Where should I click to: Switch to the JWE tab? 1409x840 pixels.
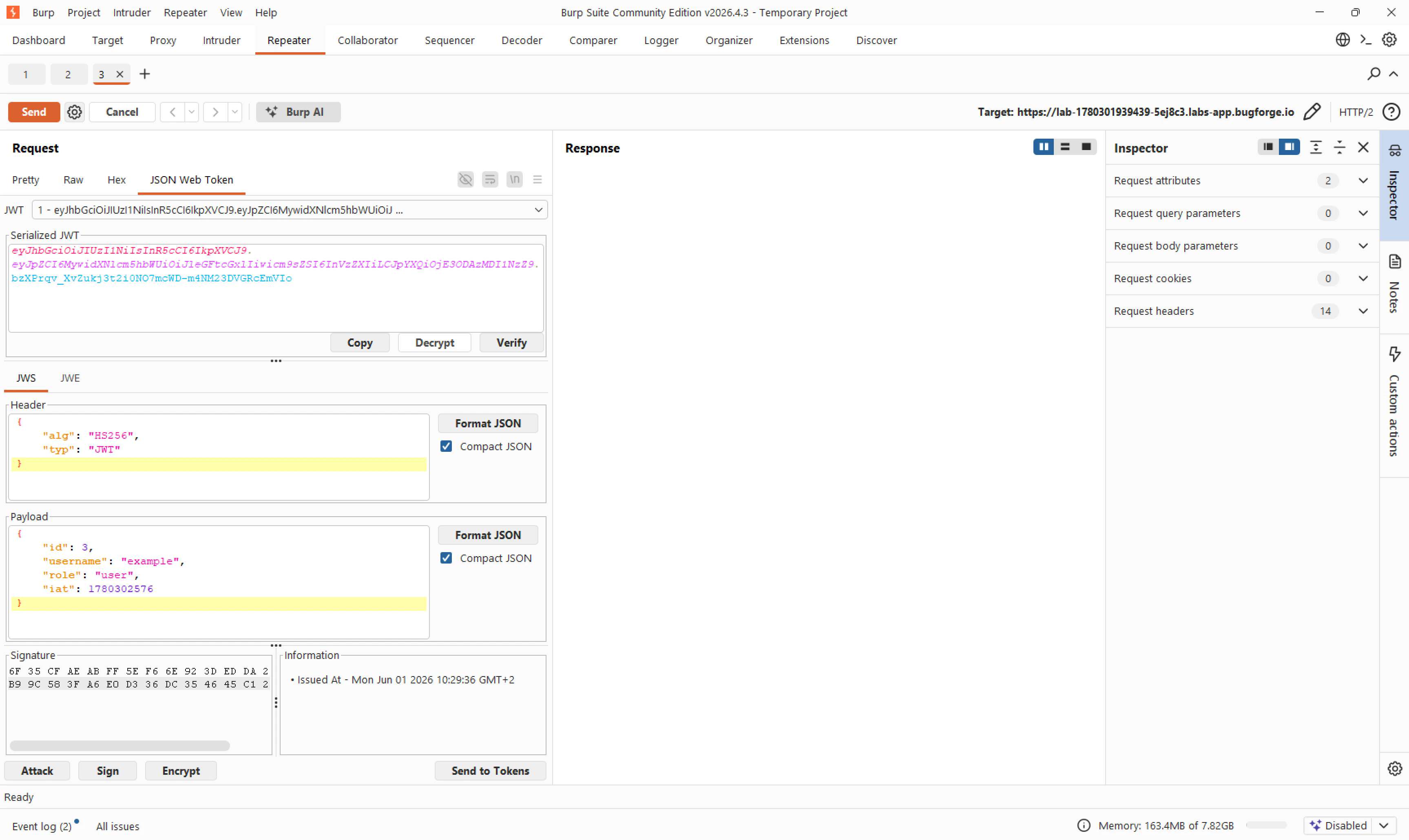coord(70,378)
